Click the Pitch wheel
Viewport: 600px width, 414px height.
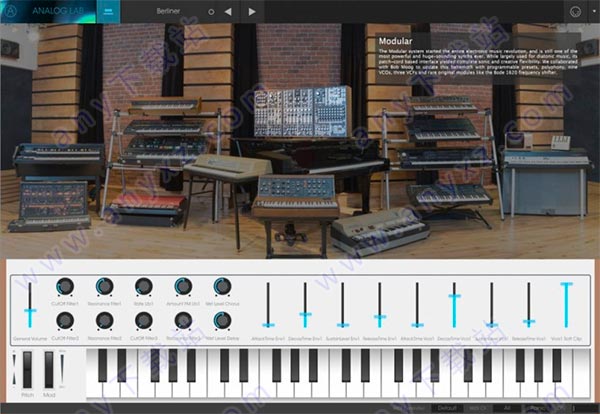pos(27,370)
